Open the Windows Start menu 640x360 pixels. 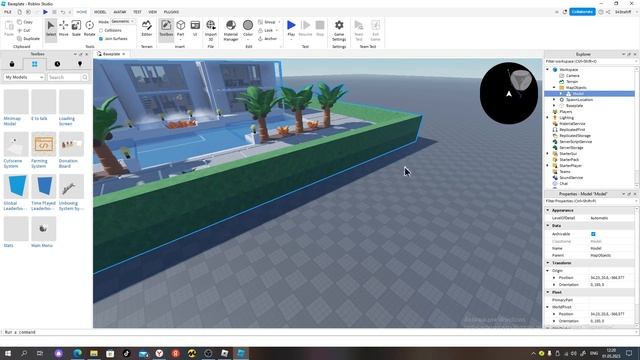[7, 353]
